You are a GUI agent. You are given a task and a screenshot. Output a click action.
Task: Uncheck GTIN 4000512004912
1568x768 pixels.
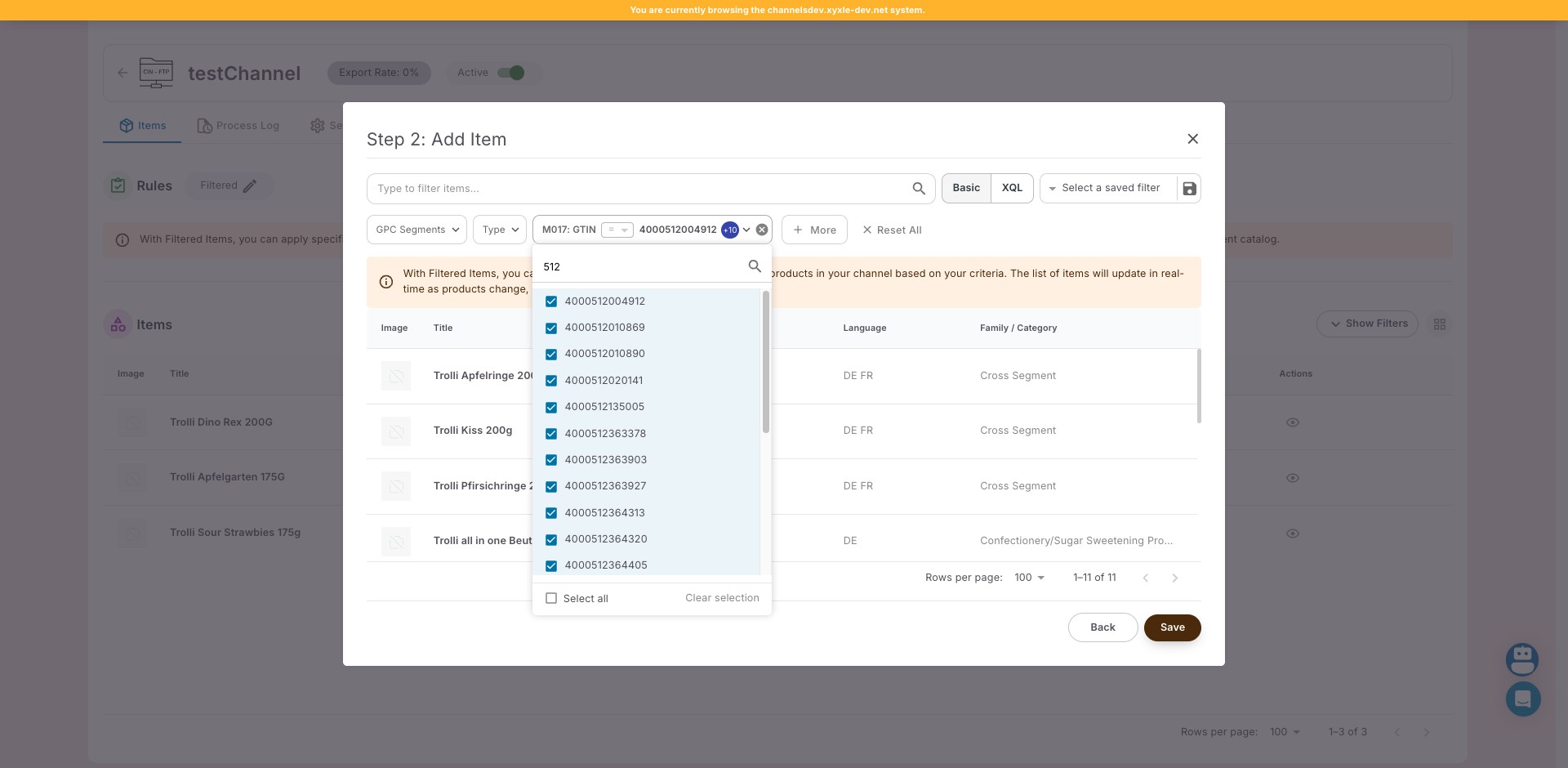click(x=551, y=301)
